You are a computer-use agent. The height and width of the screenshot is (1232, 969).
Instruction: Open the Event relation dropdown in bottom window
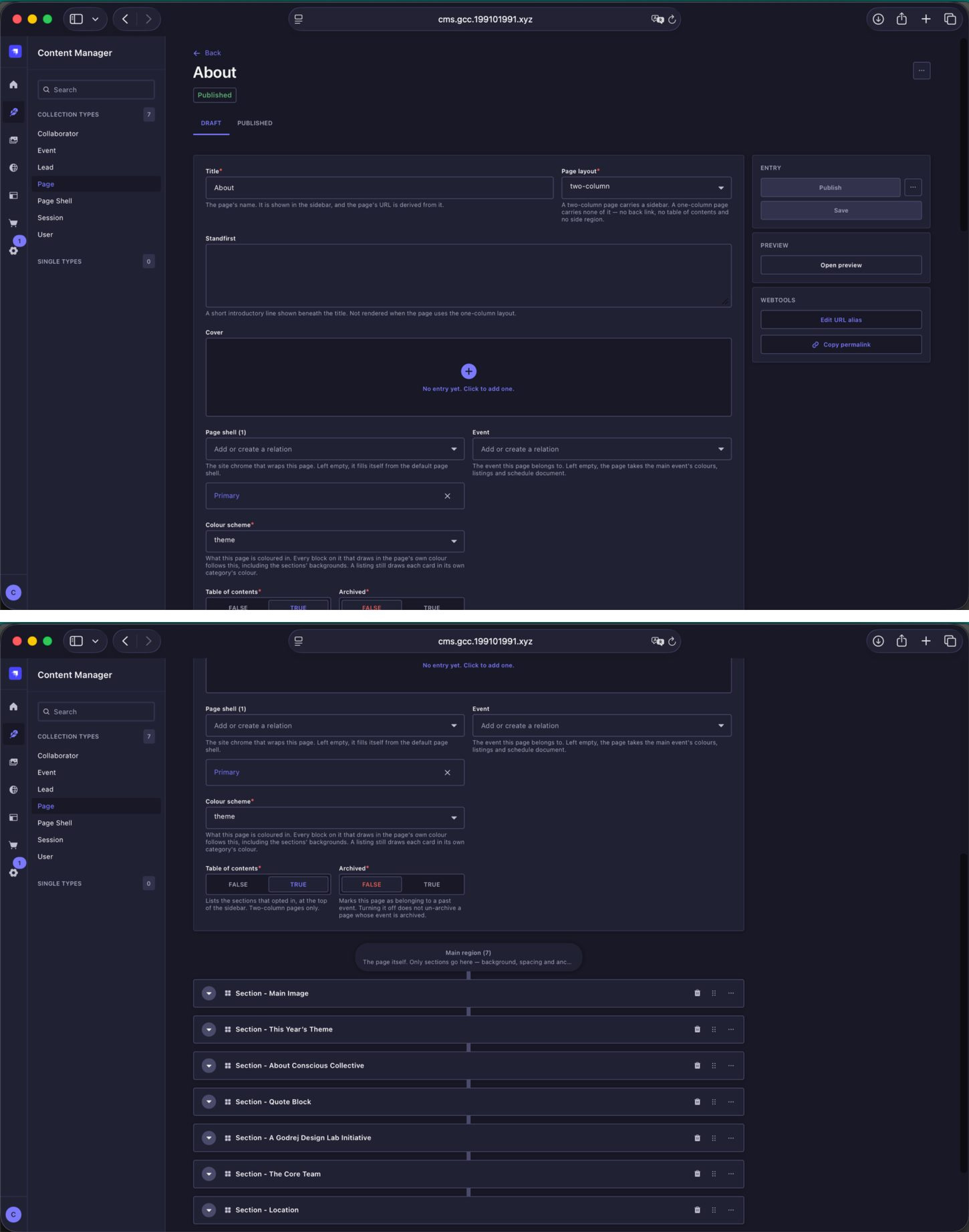coord(602,726)
